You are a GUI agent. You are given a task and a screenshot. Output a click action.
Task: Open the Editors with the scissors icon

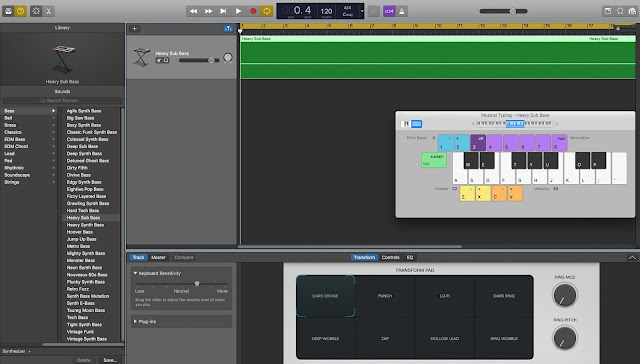pos(48,11)
